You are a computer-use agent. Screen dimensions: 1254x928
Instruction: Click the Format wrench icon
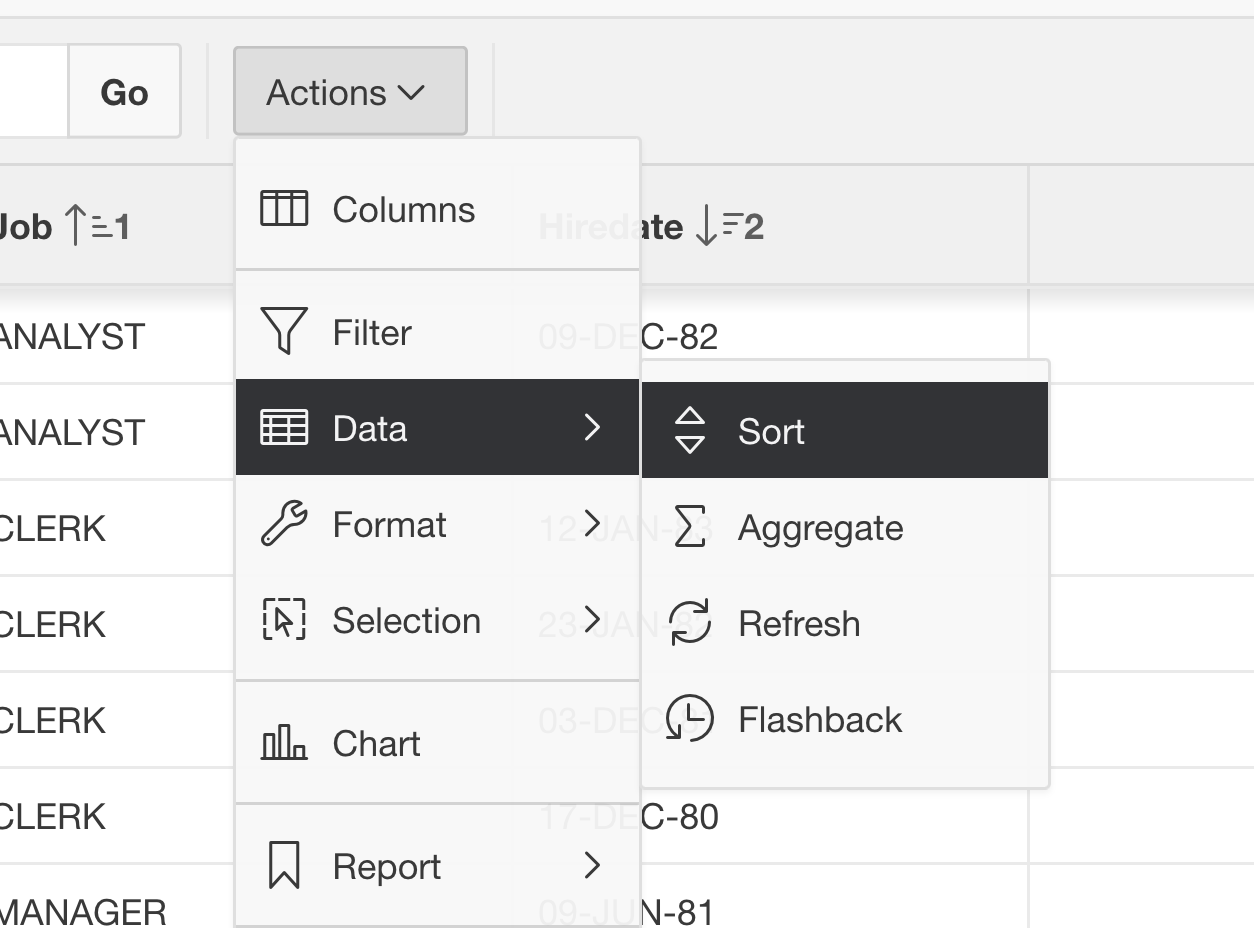coord(284,524)
